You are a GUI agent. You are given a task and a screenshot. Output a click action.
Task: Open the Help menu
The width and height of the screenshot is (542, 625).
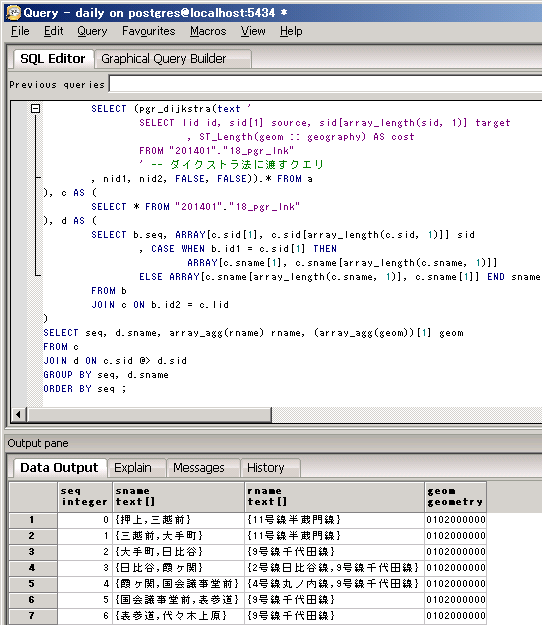click(x=291, y=31)
